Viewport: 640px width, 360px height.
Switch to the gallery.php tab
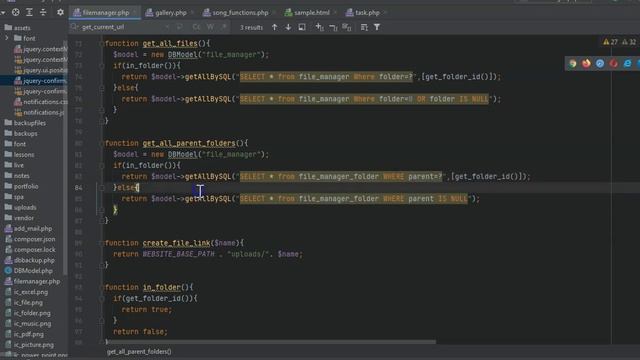pos(170,13)
